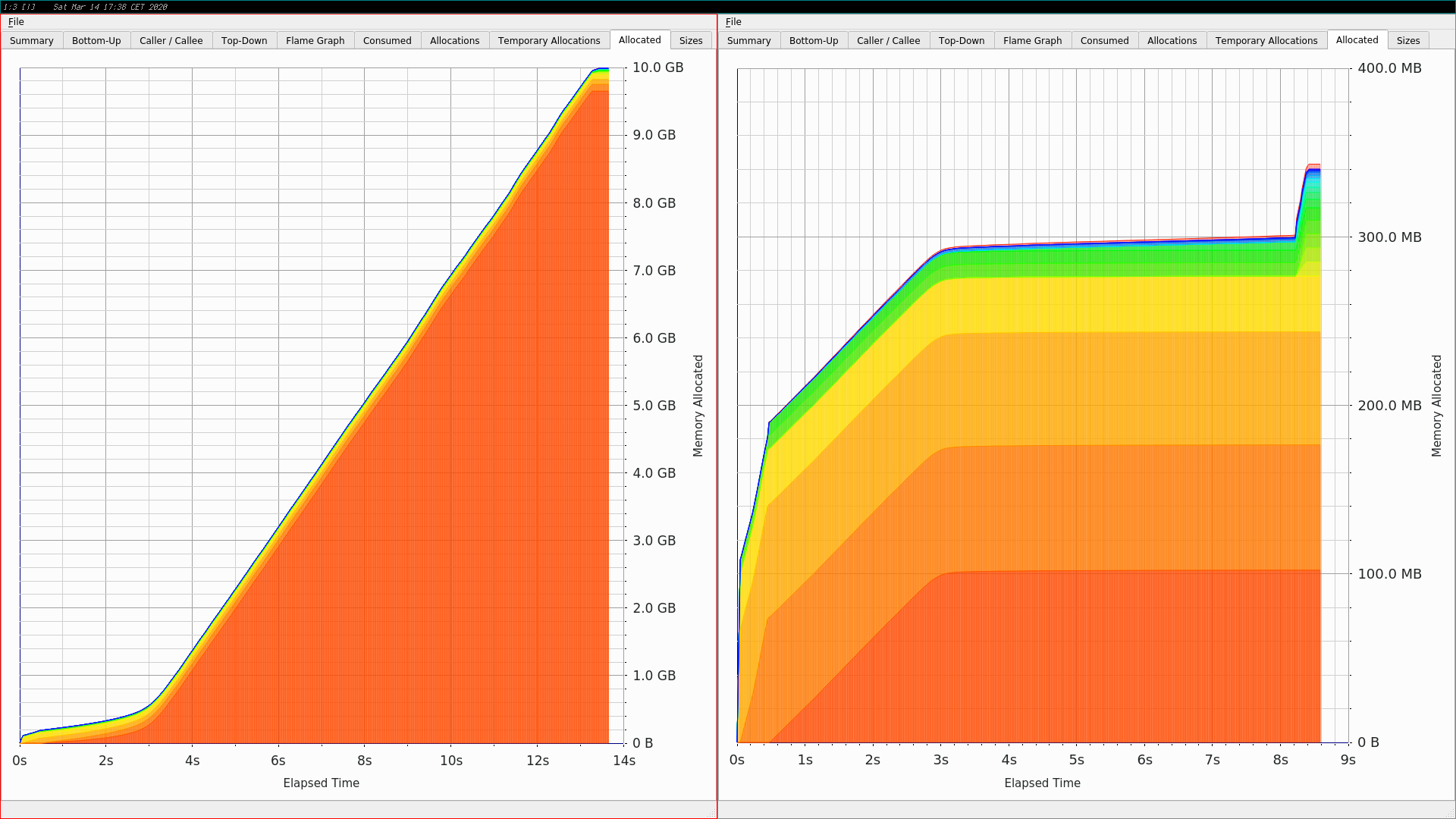Click the Sizes button left panel
Image resolution: width=1456 pixels, height=819 pixels.
690,40
